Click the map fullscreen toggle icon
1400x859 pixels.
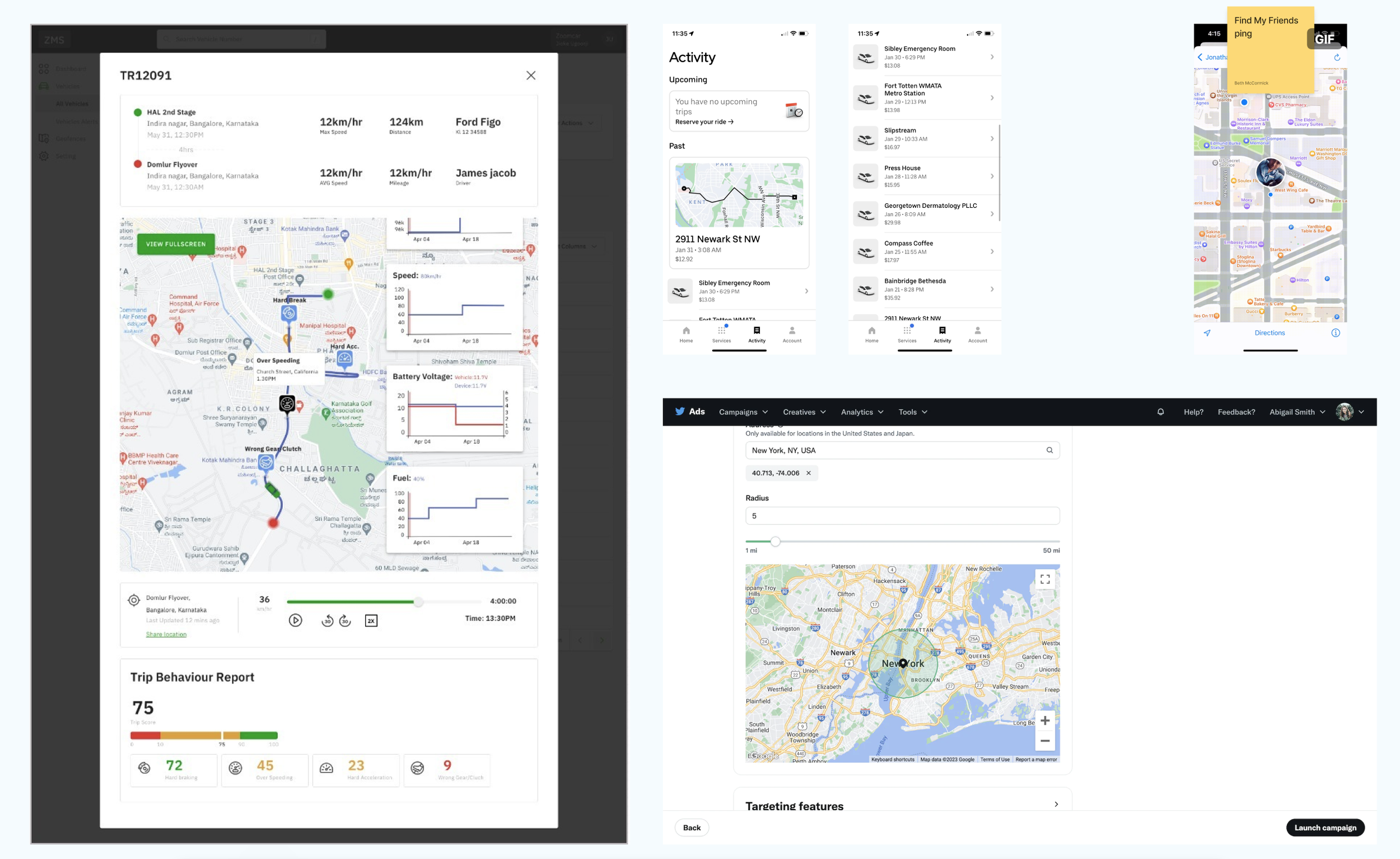(1044, 579)
